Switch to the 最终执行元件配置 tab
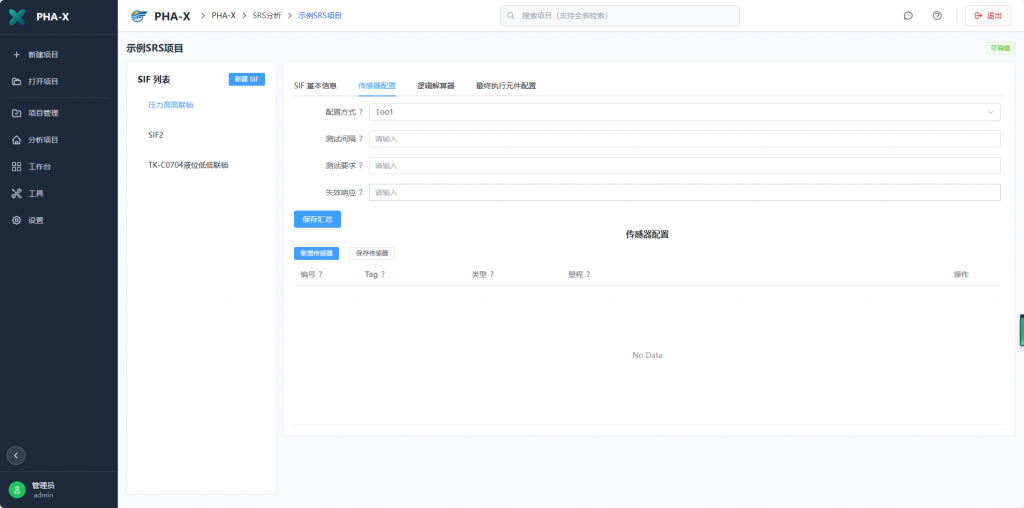The width and height of the screenshot is (1024, 508). (x=505, y=86)
